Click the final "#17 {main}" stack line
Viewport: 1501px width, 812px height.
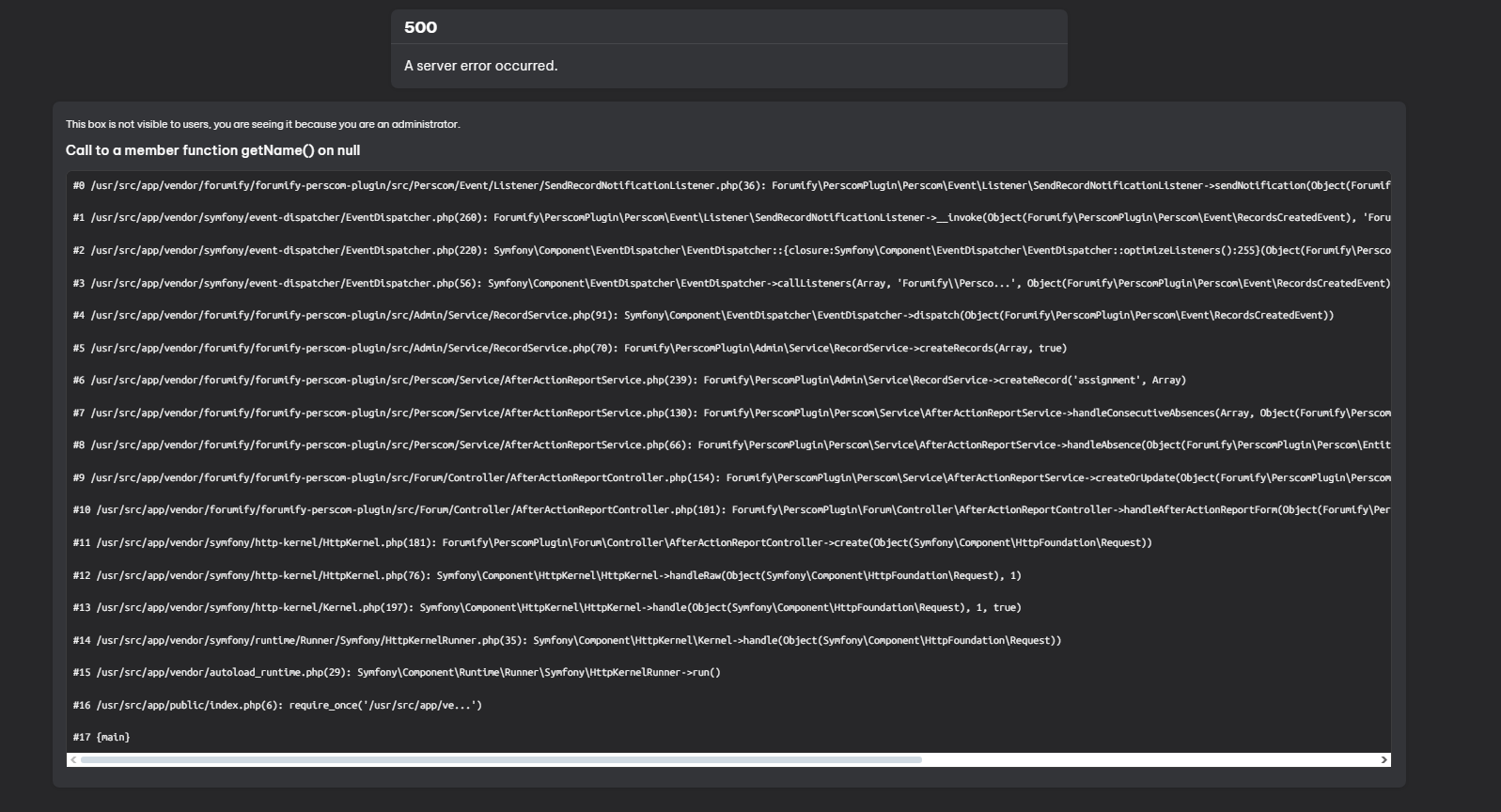point(102,738)
